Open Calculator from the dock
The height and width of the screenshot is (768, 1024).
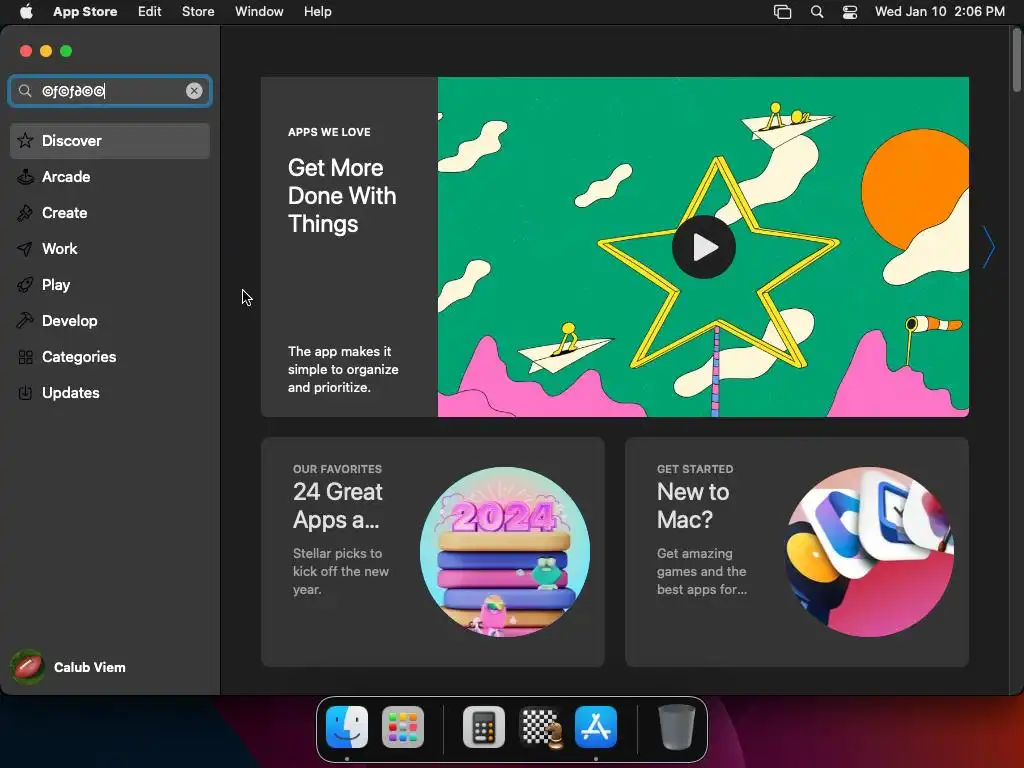[484, 727]
